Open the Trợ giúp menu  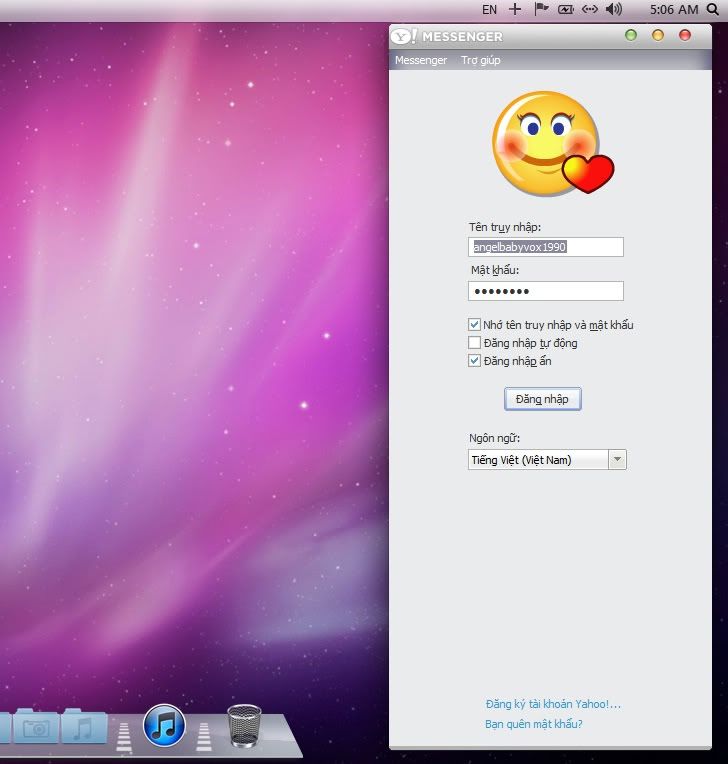coord(481,60)
